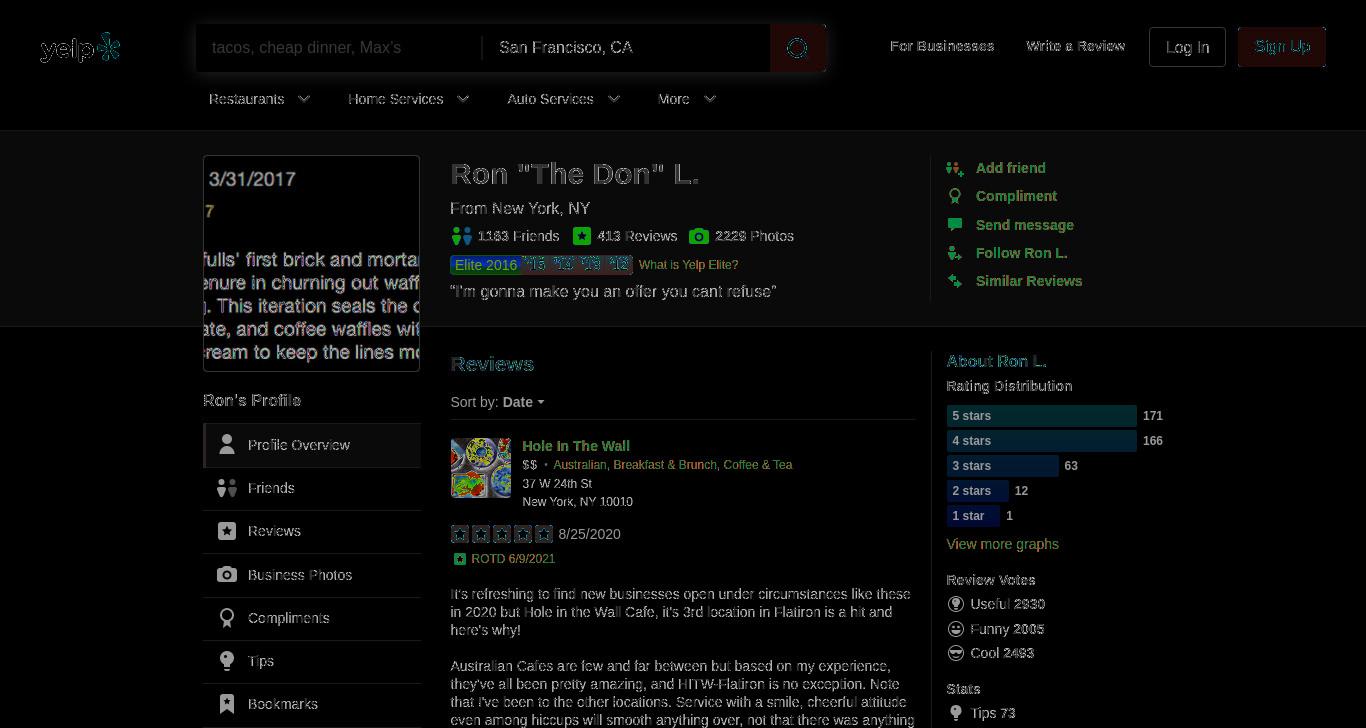Open the Business Photos section

tap(312, 575)
